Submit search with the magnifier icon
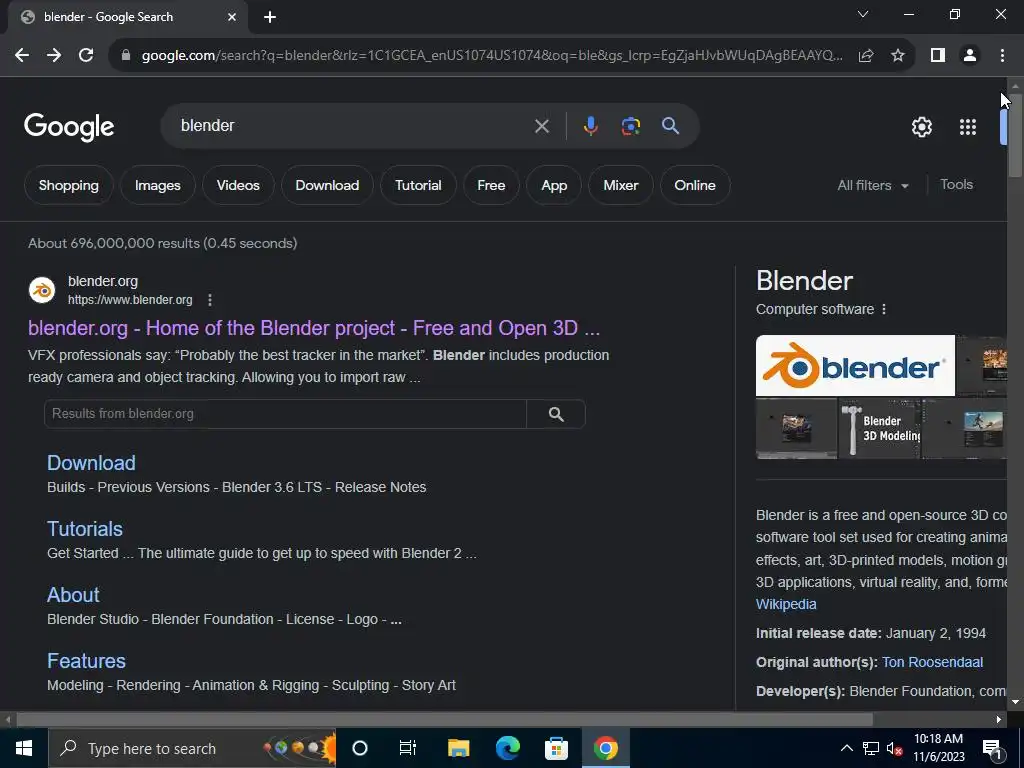Screen dimensions: 1024x768 pos(670,125)
